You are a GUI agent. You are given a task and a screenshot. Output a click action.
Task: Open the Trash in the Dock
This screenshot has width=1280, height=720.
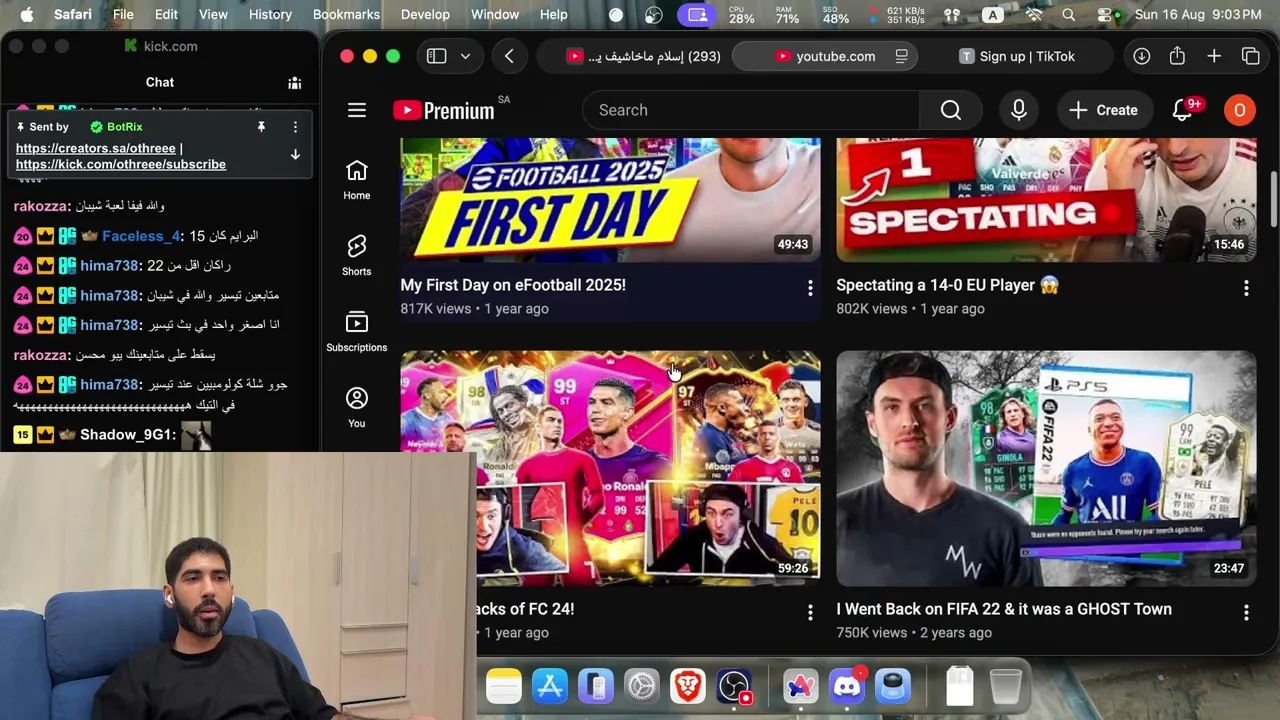coord(1005,686)
